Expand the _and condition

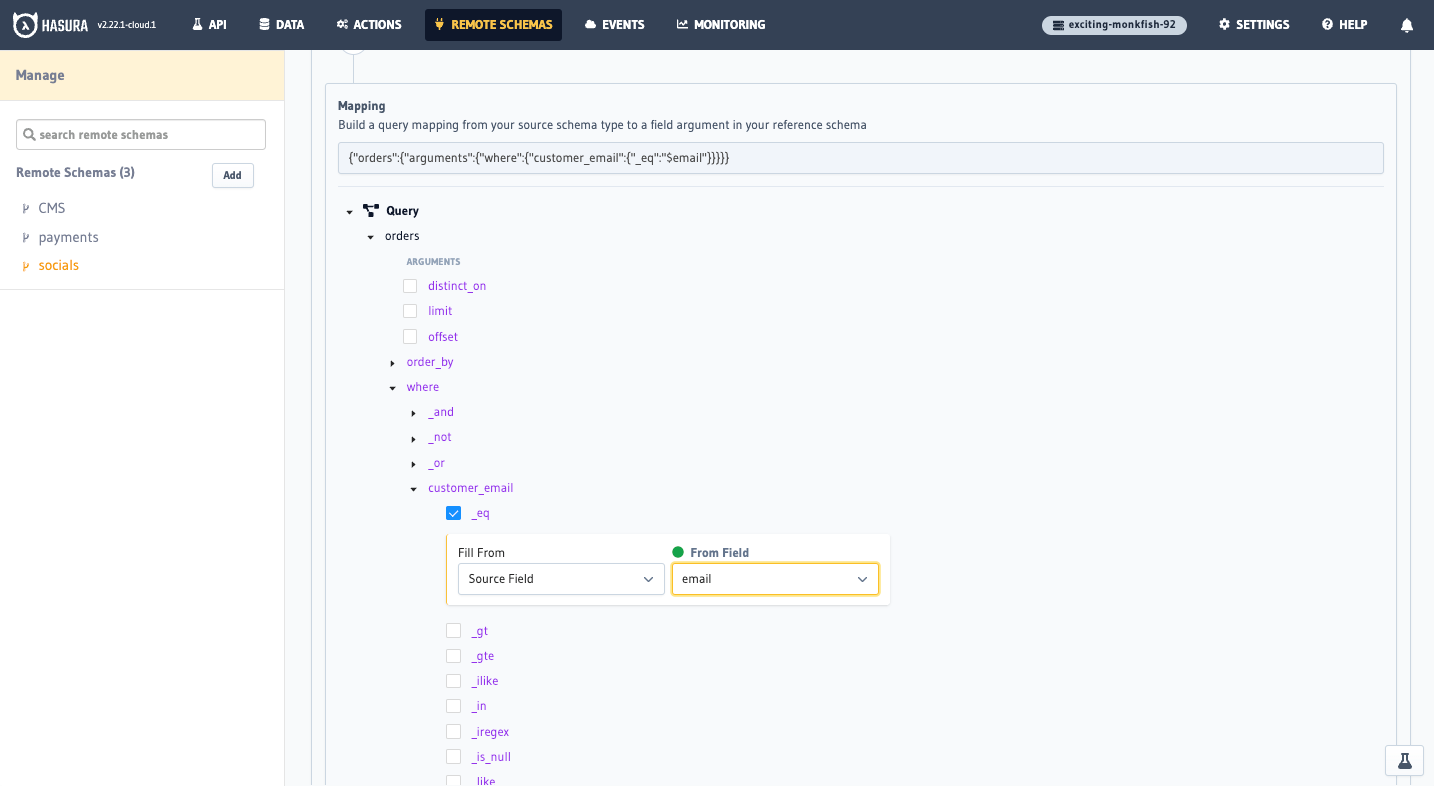414,412
